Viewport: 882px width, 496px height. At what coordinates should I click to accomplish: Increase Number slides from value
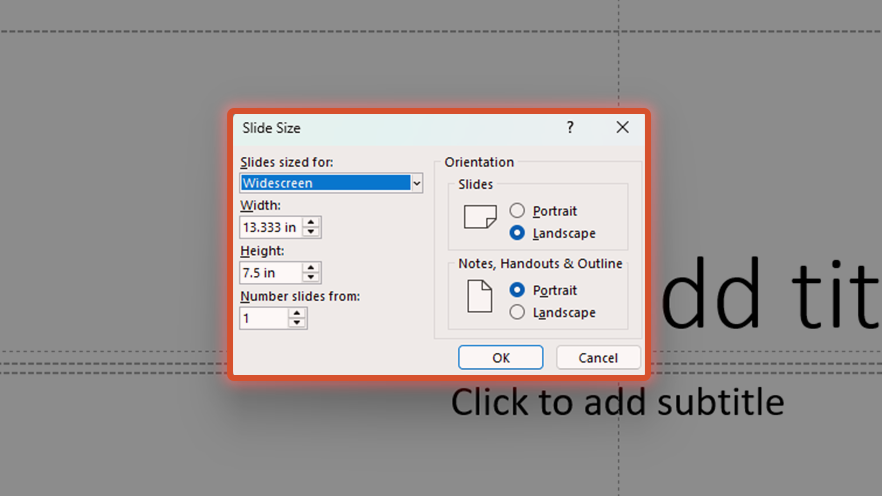pos(297,314)
